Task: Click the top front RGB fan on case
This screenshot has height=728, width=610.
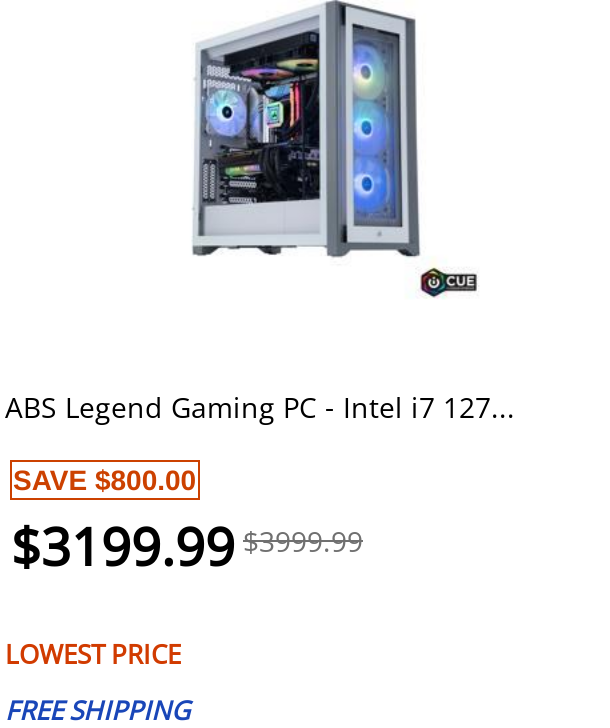Action: pos(369,71)
